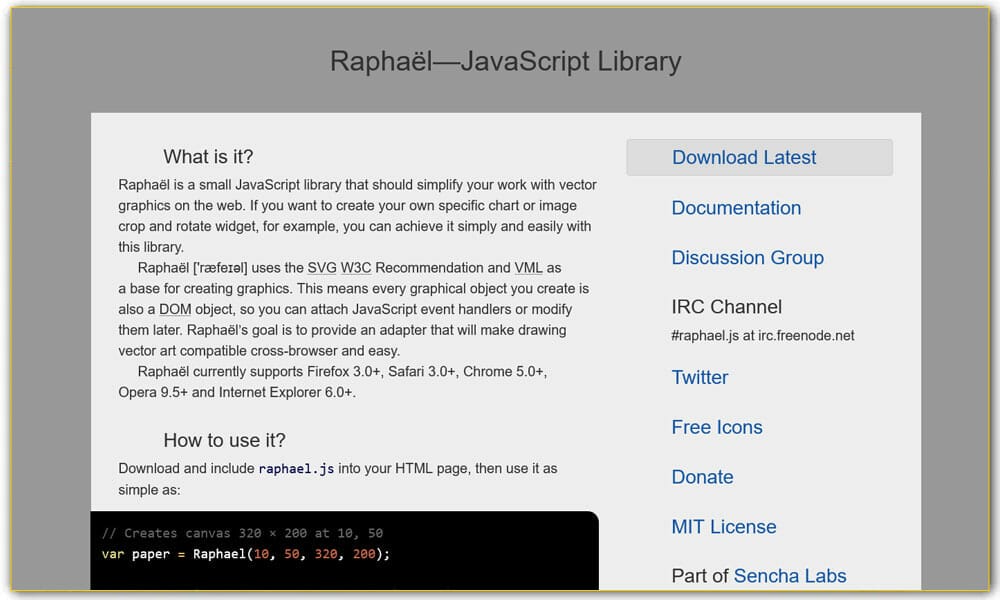Open the Documentation link

click(736, 208)
